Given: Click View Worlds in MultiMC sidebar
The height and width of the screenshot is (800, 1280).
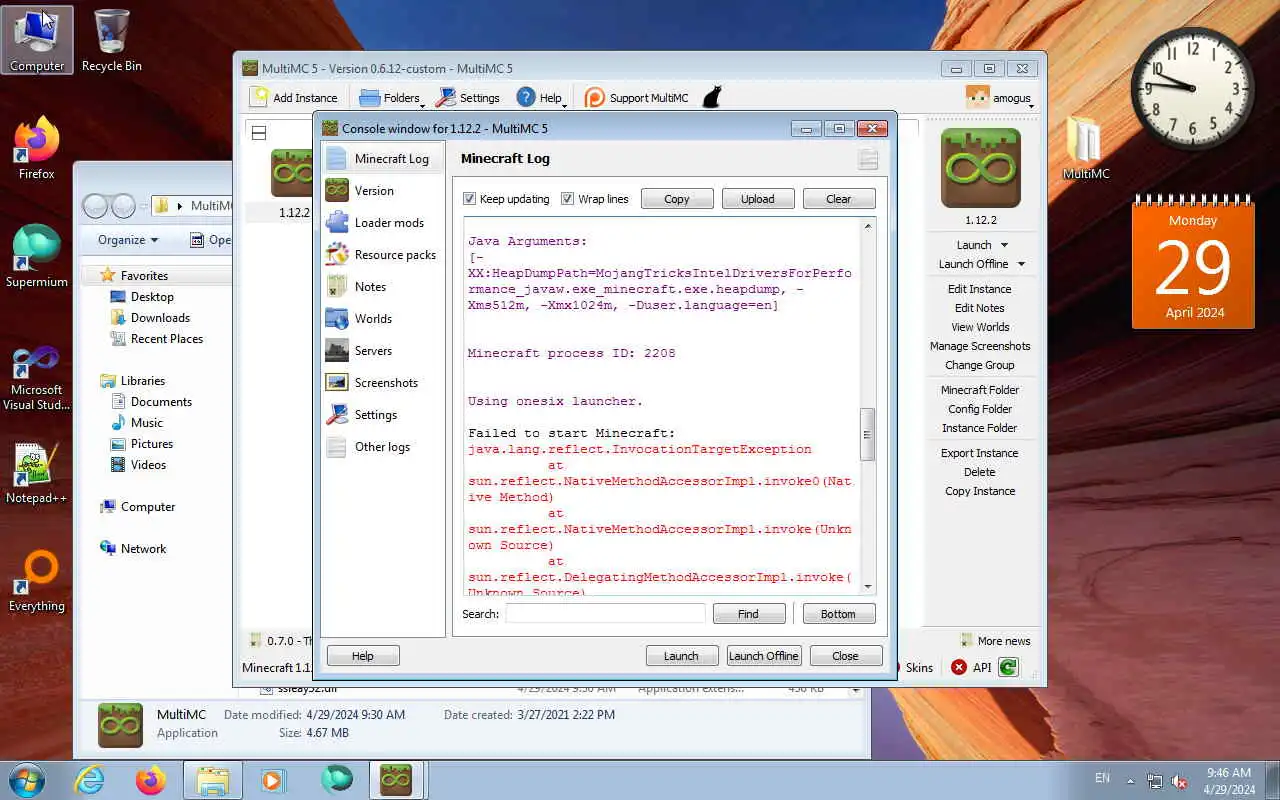Looking at the screenshot, I should (980, 327).
